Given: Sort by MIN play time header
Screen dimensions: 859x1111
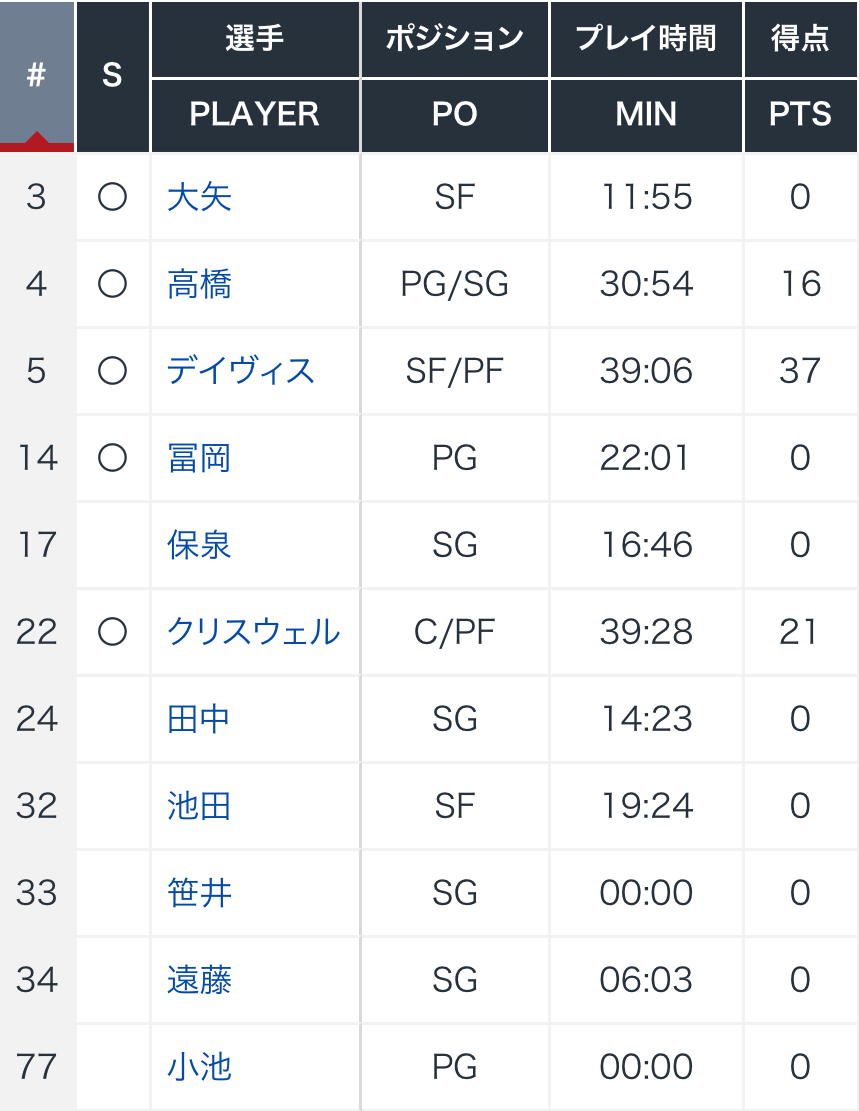Looking at the screenshot, I should pos(646,115).
